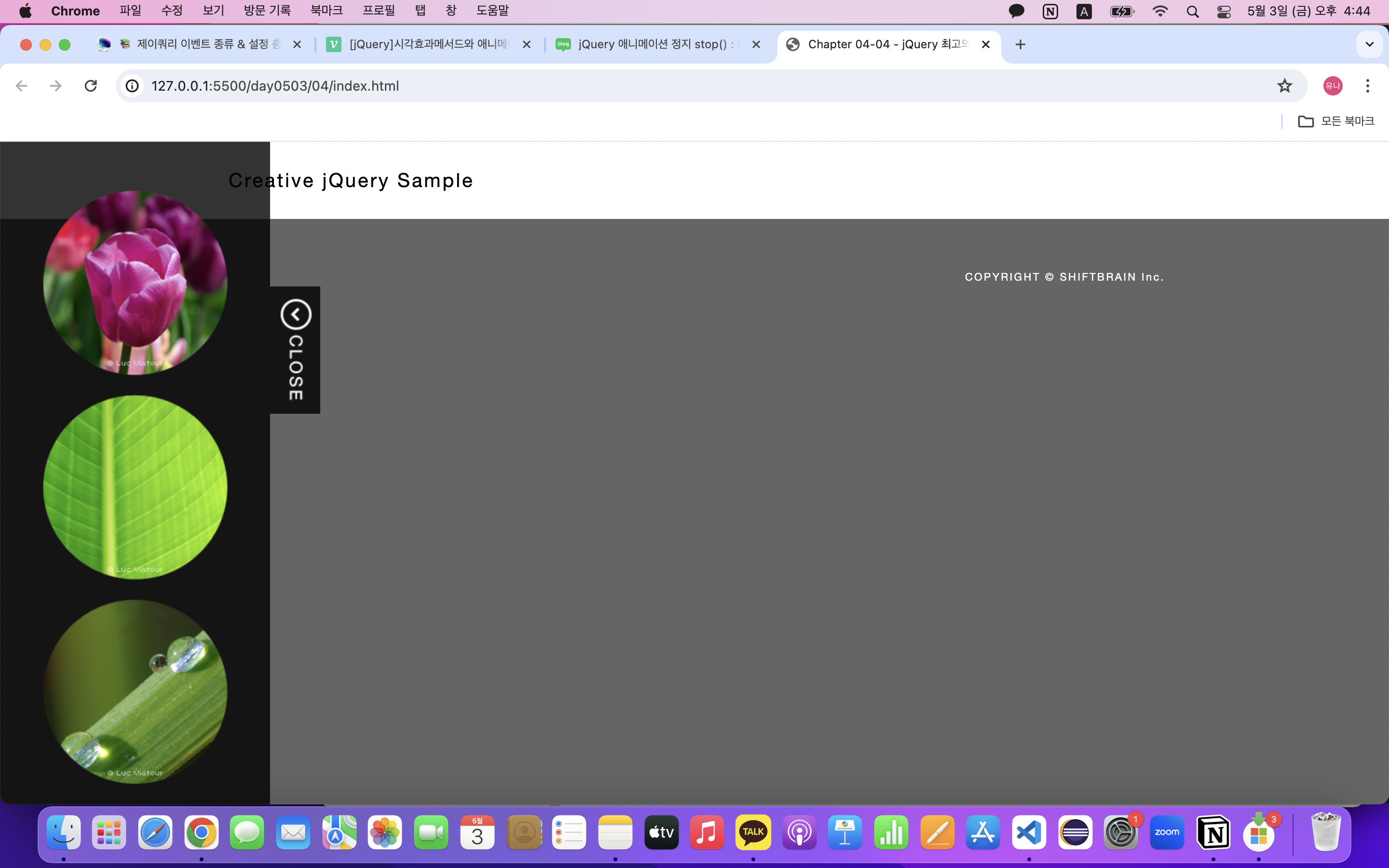The image size is (1389, 868).
Task: Bookmark this page with the star icon
Action: click(1284, 86)
